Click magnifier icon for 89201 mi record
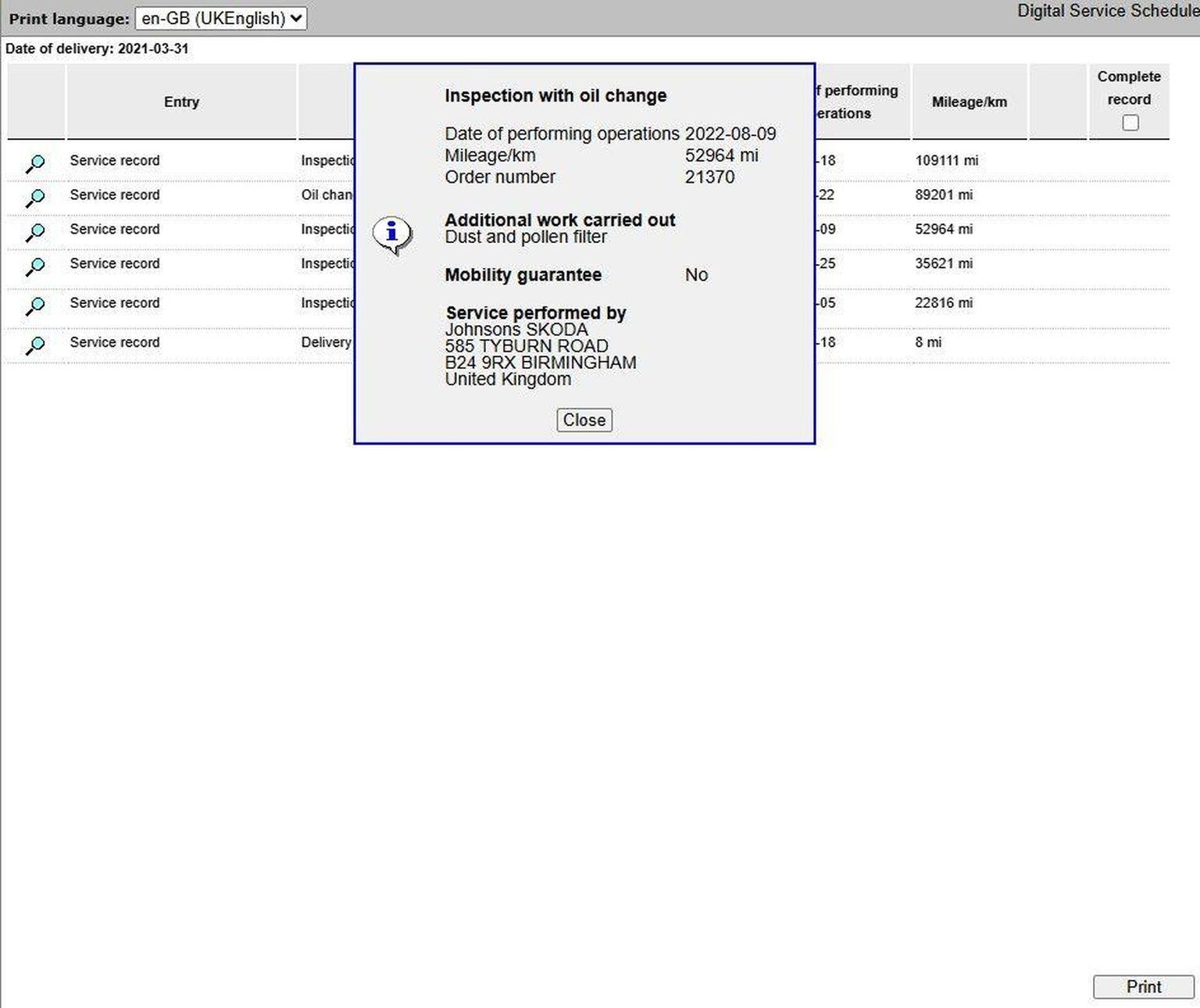 coord(35,198)
